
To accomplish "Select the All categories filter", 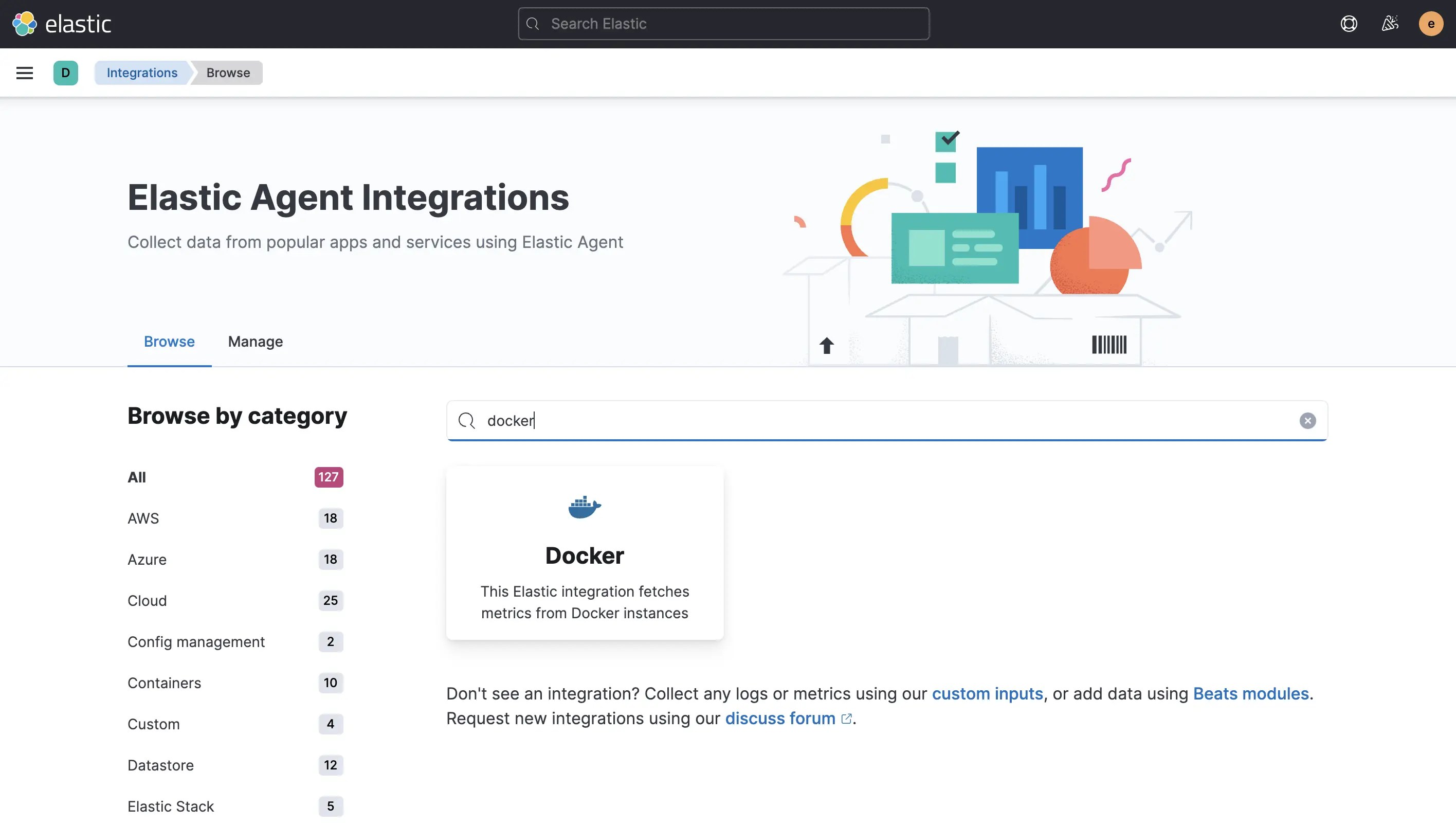I will (136, 476).
